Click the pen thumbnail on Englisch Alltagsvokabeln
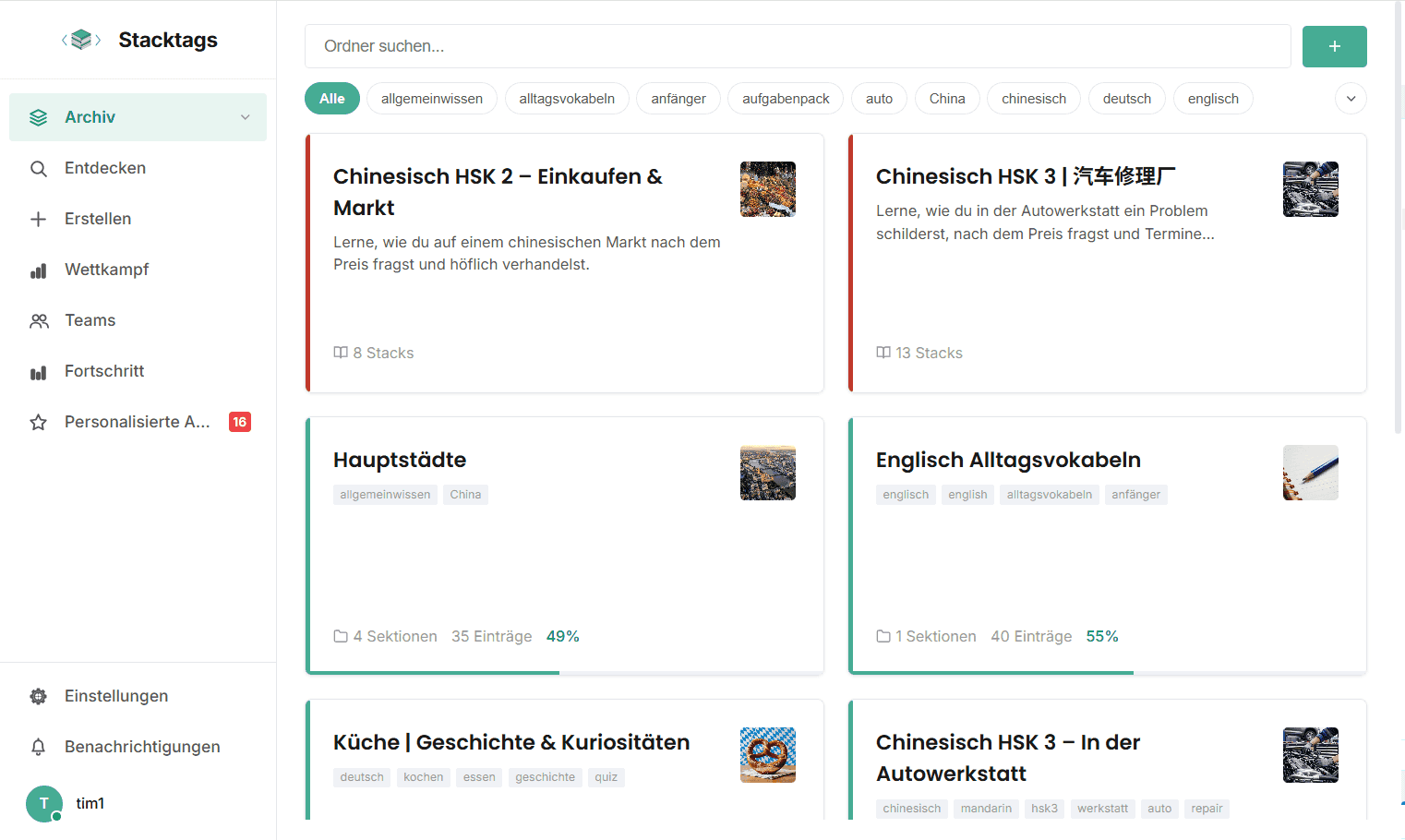This screenshot has height=840, width=1405. (1311, 473)
